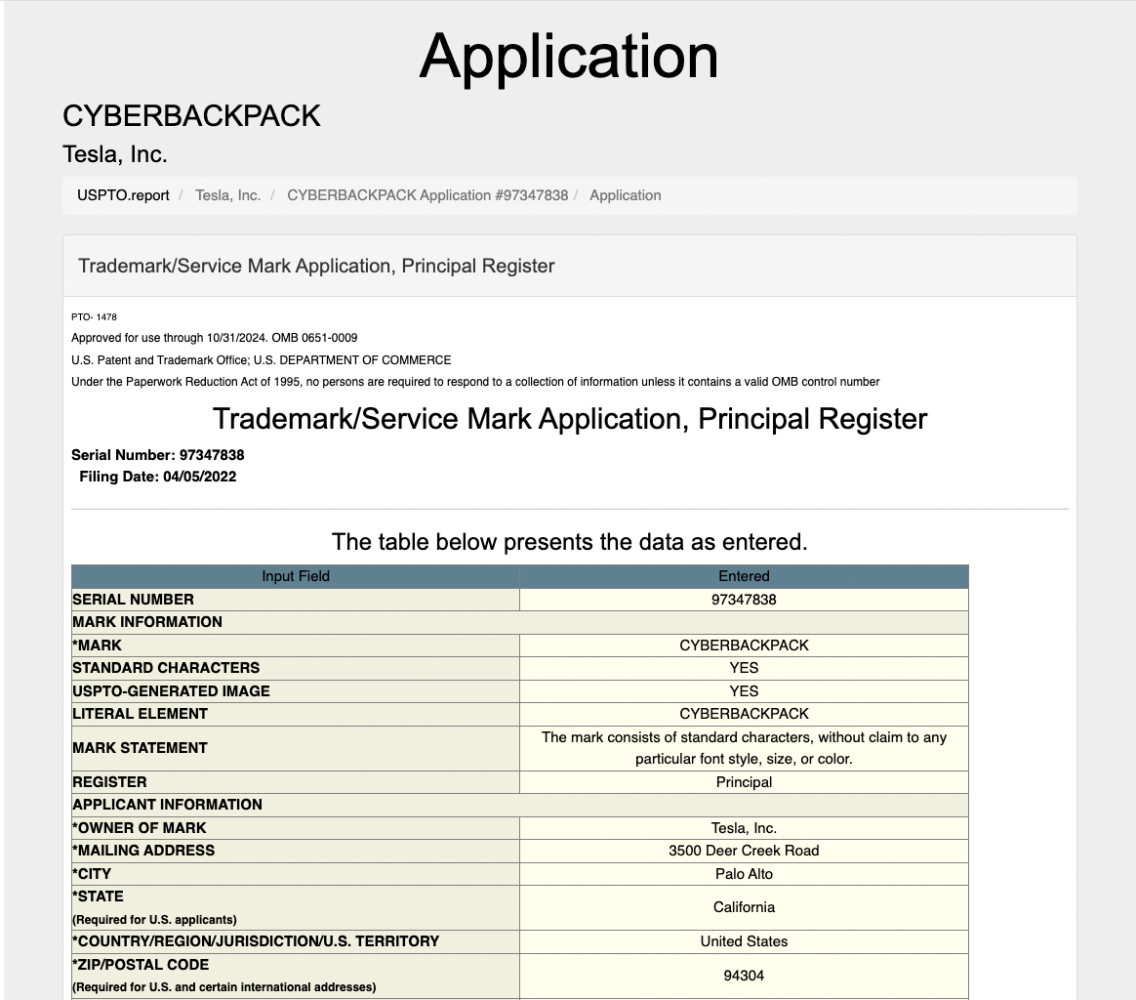
Task: Click the '*OWNER OF MARK' label
Action: click(139, 828)
